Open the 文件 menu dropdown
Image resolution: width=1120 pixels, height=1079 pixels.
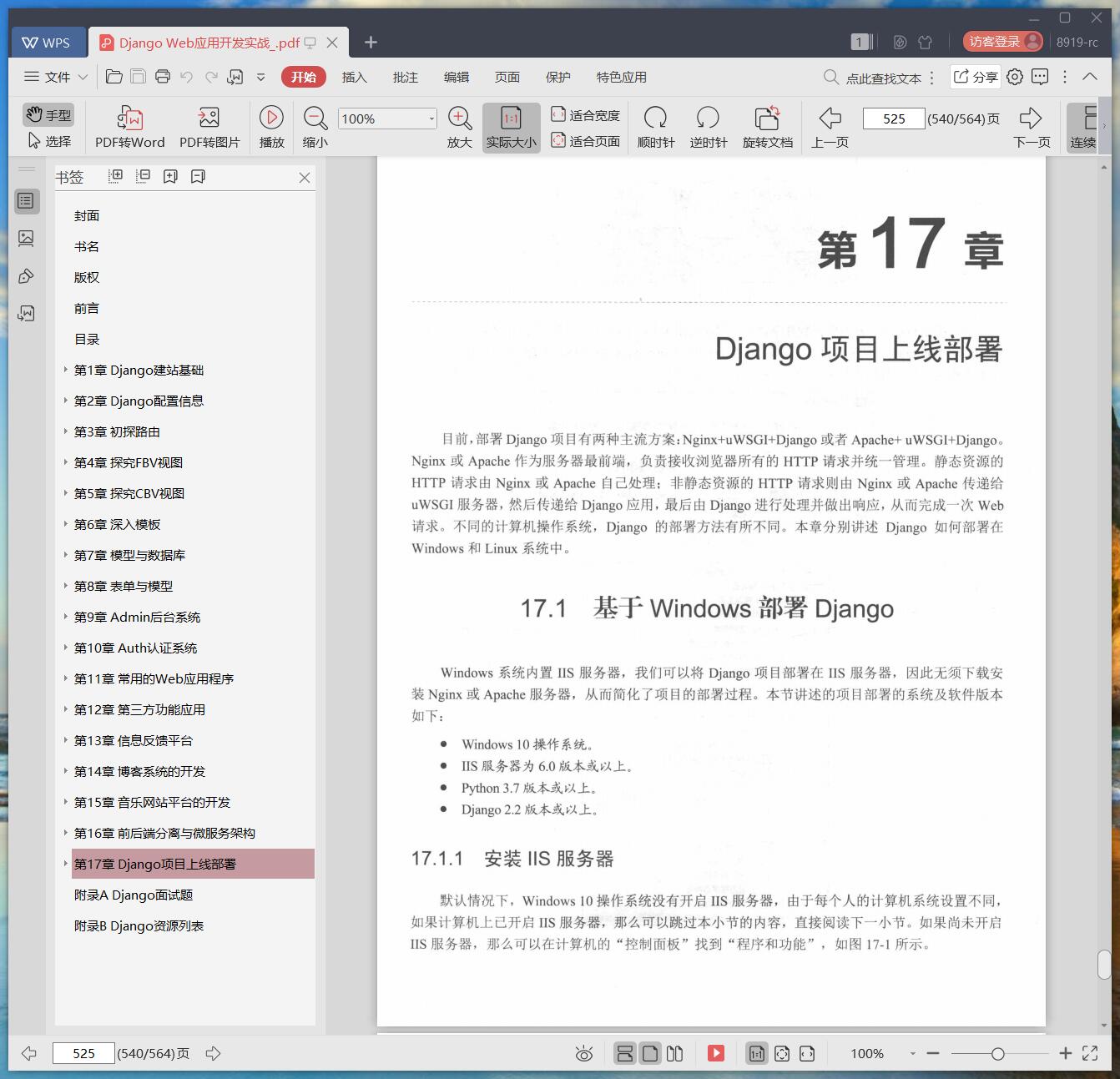pyautogui.click(x=56, y=77)
